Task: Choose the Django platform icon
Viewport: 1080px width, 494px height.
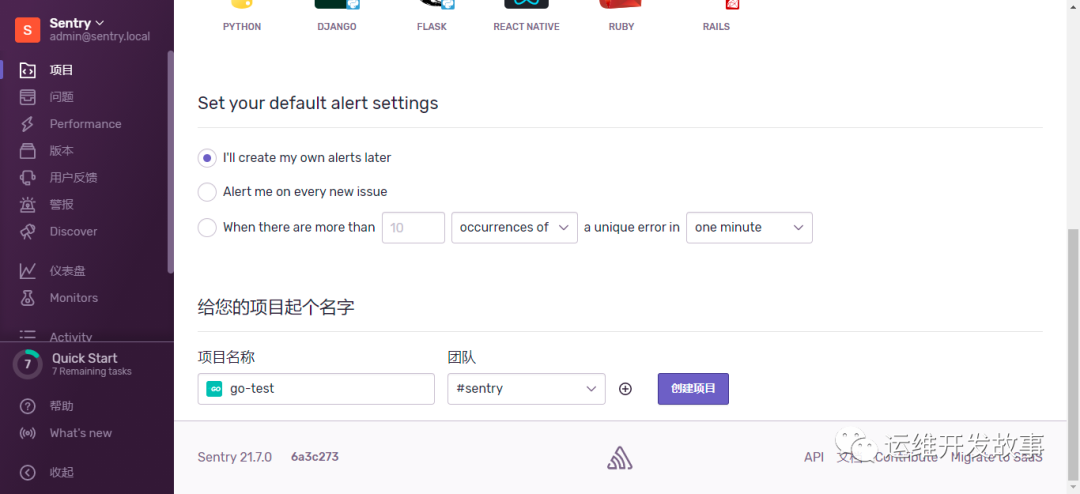Action: [x=338, y=6]
